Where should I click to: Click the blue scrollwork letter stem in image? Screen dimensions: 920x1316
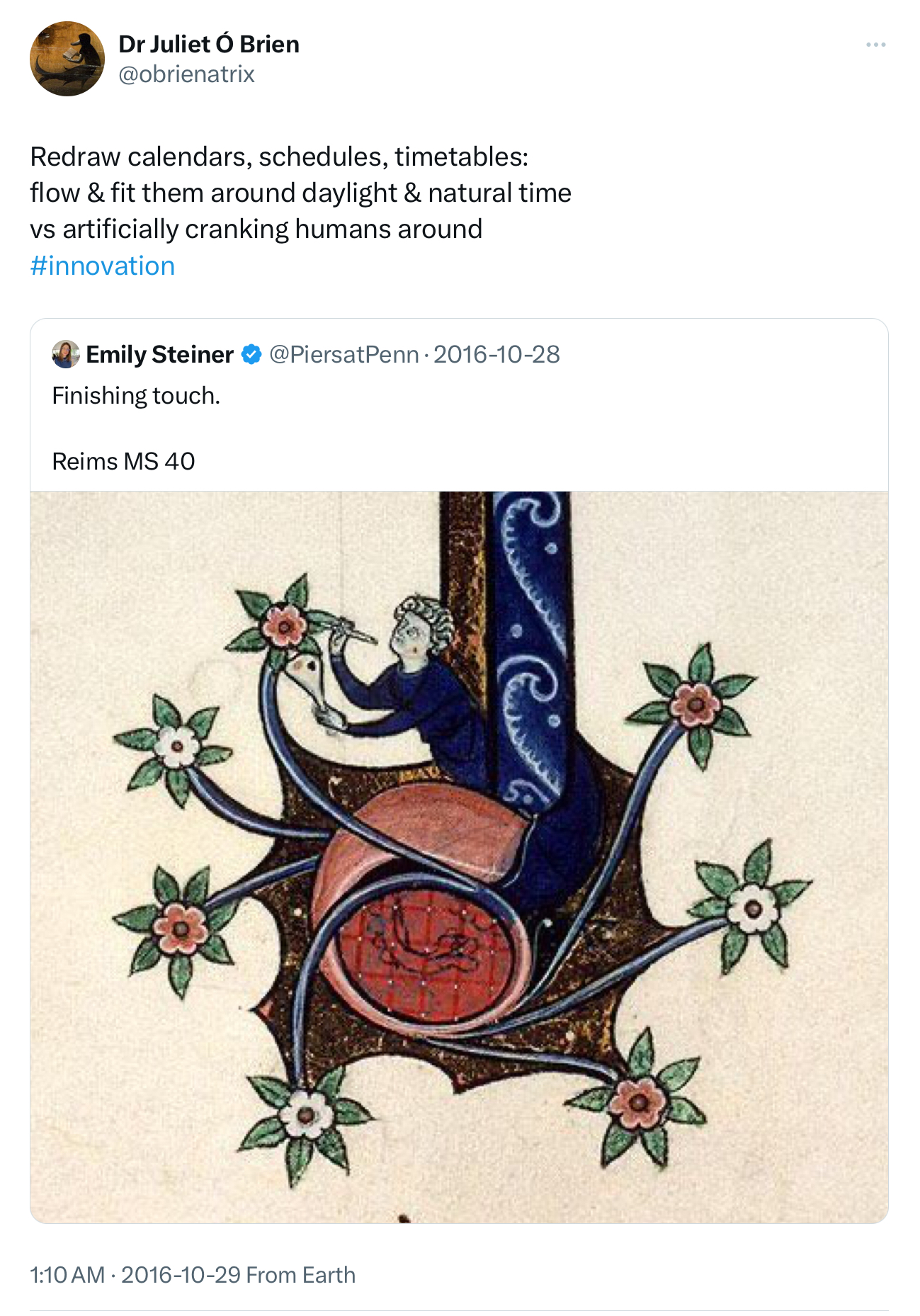[x=533, y=637]
